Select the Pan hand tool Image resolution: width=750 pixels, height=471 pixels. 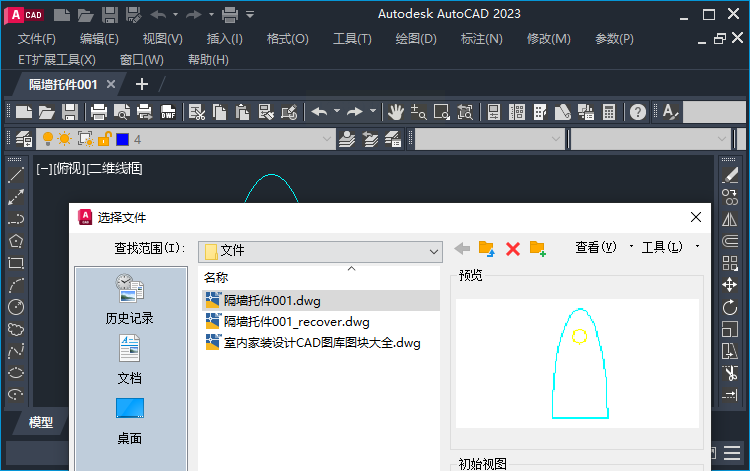point(396,112)
